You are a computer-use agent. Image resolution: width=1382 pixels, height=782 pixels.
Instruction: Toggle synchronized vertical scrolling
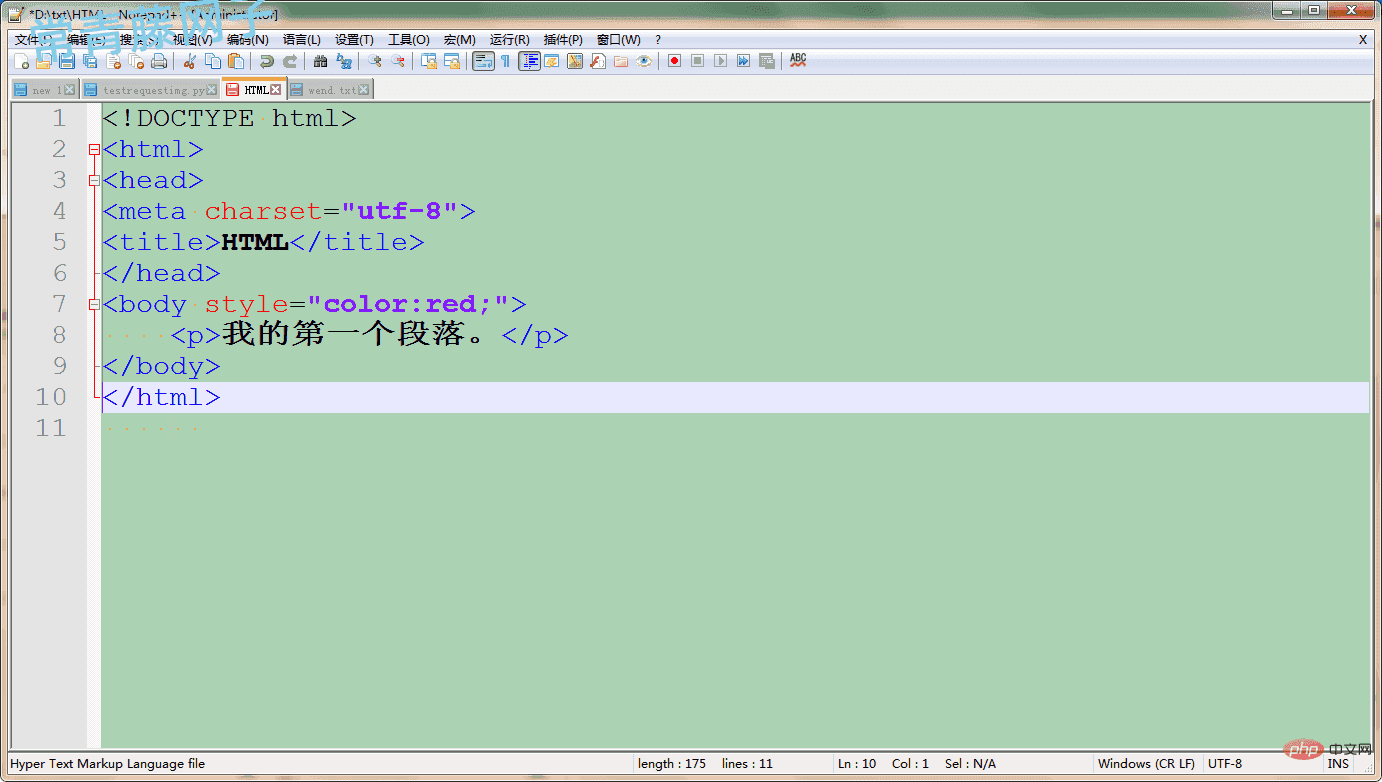point(428,61)
